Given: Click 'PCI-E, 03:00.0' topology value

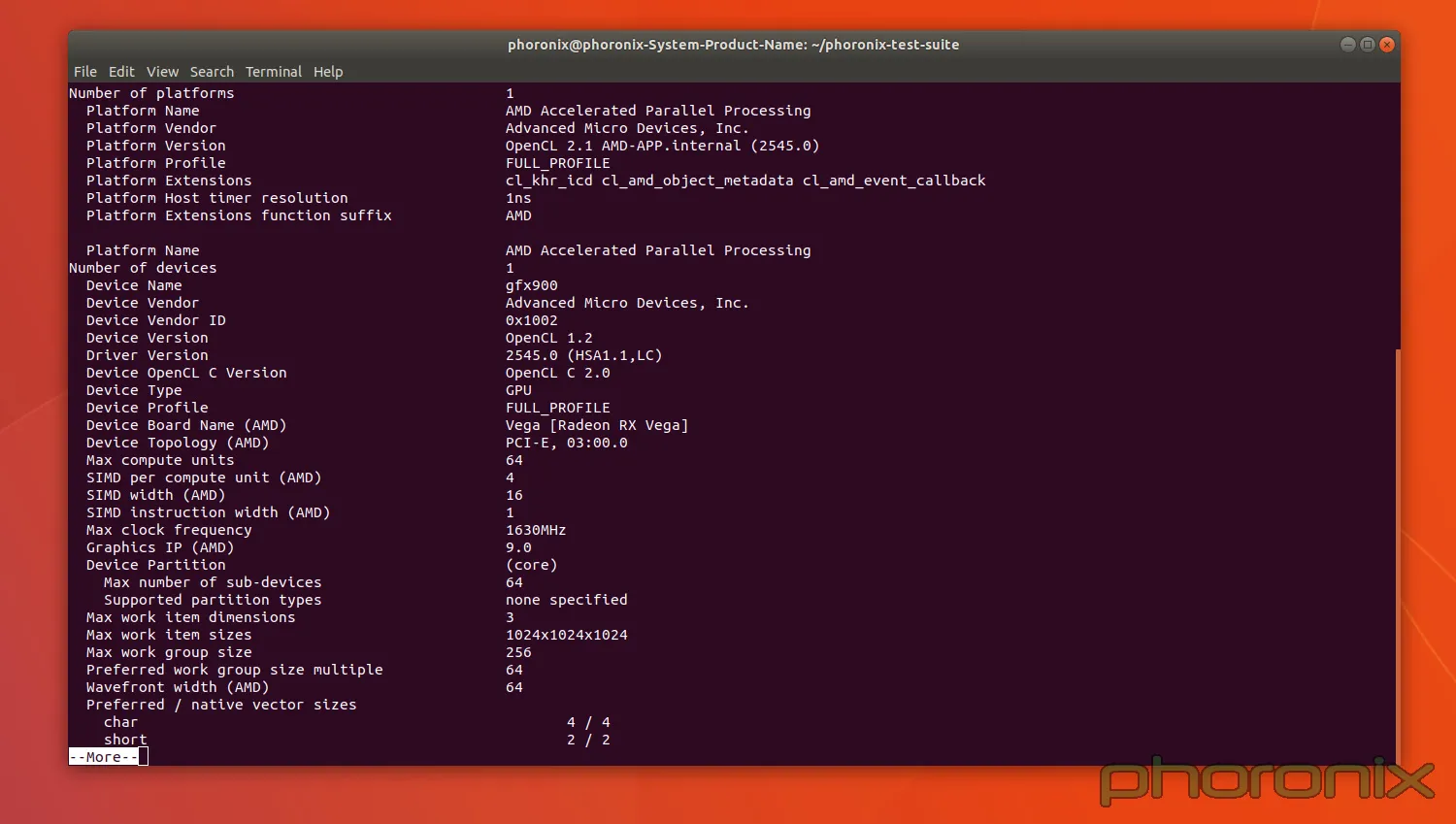Looking at the screenshot, I should [567, 443].
